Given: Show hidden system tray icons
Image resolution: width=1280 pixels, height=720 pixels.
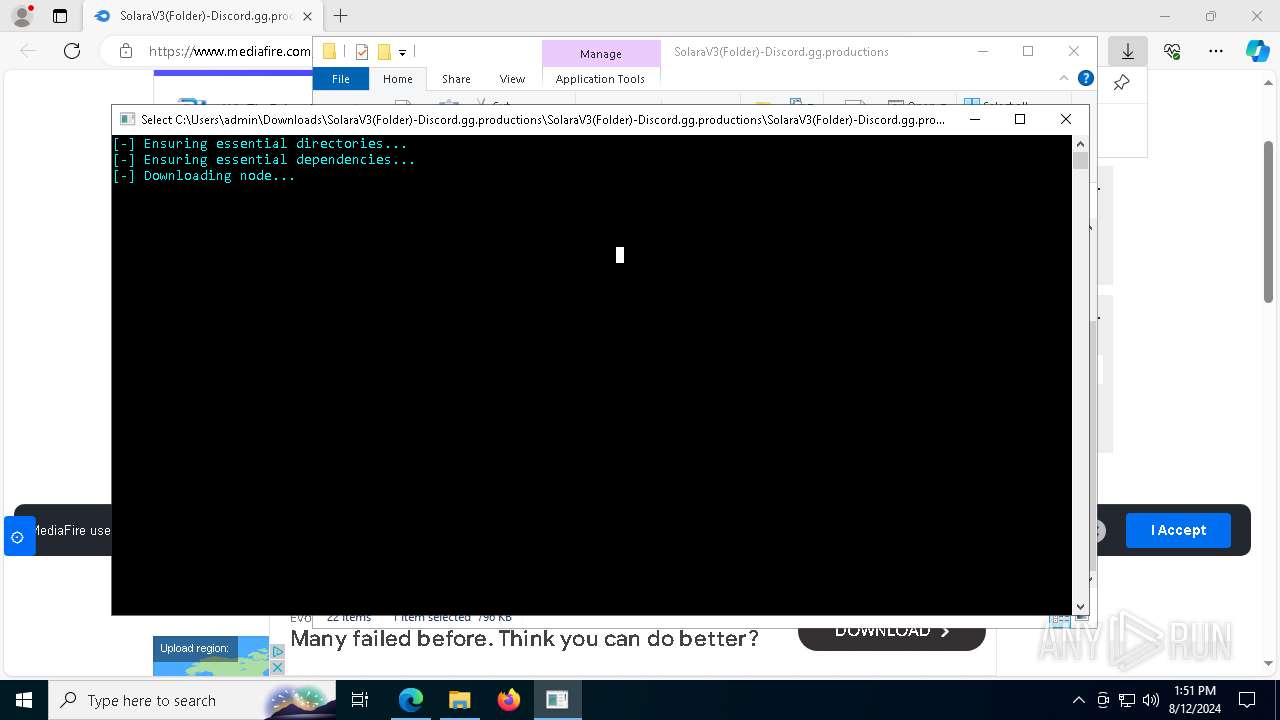Looking at the screenshot, I should 1078,700.
